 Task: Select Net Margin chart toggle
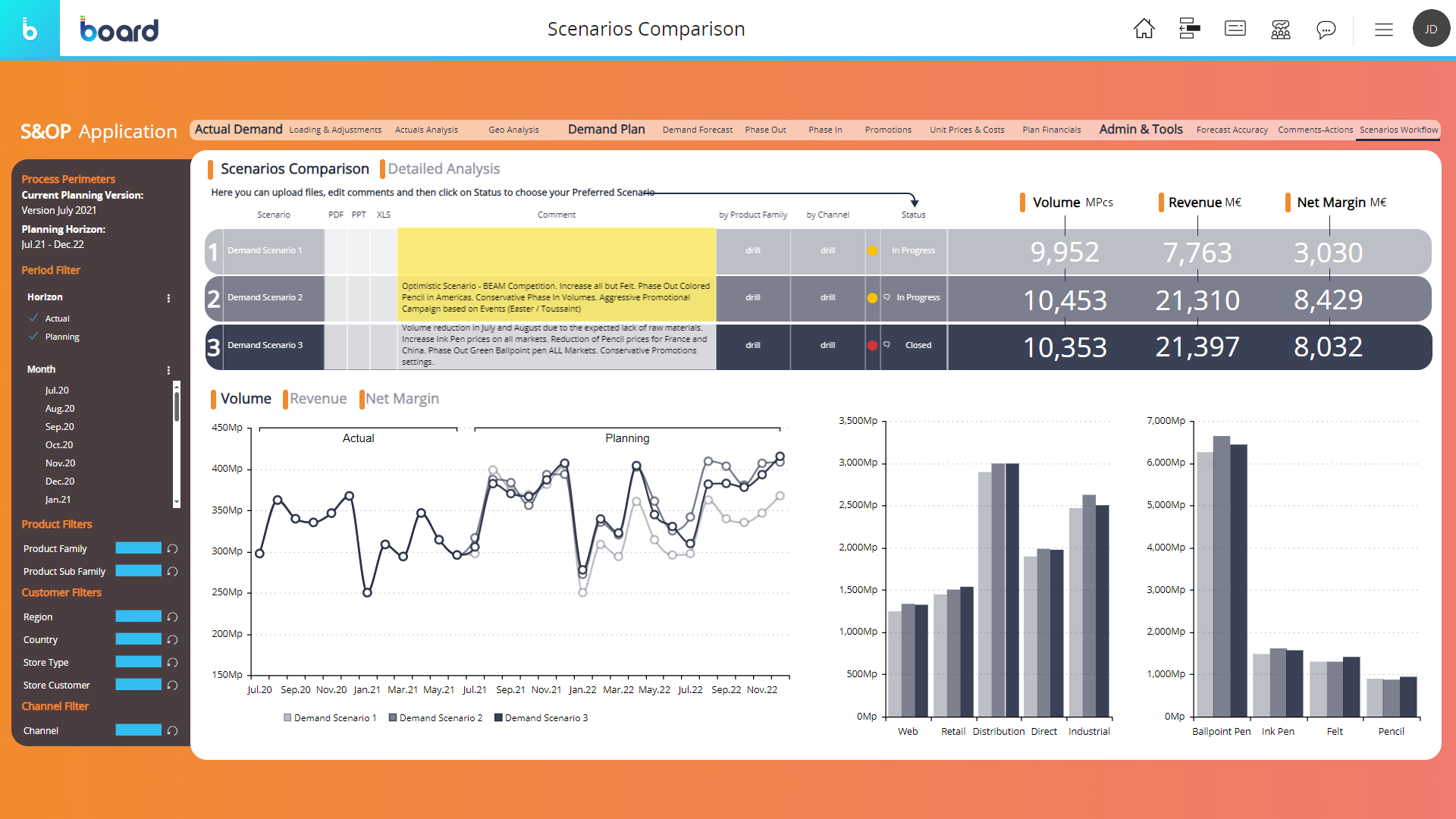(x=401, y=399)
